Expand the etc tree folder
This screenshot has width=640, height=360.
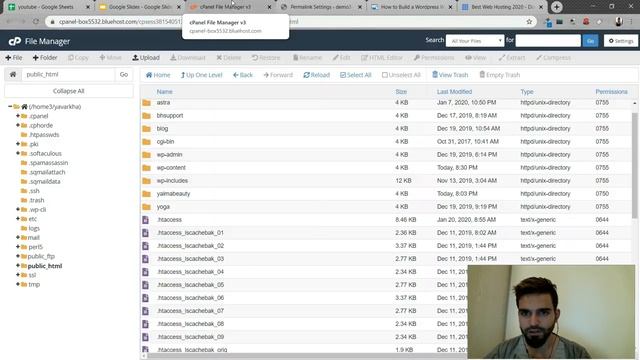point(18,219)
